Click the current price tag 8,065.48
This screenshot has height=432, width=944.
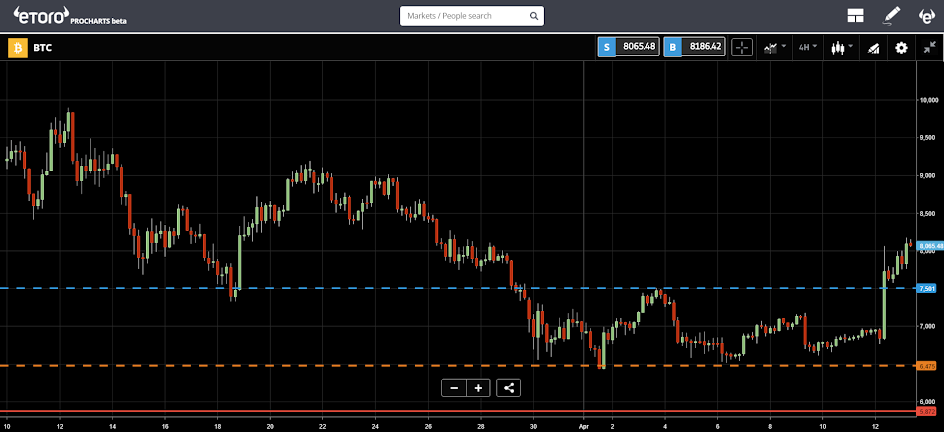tap(930, 245)
